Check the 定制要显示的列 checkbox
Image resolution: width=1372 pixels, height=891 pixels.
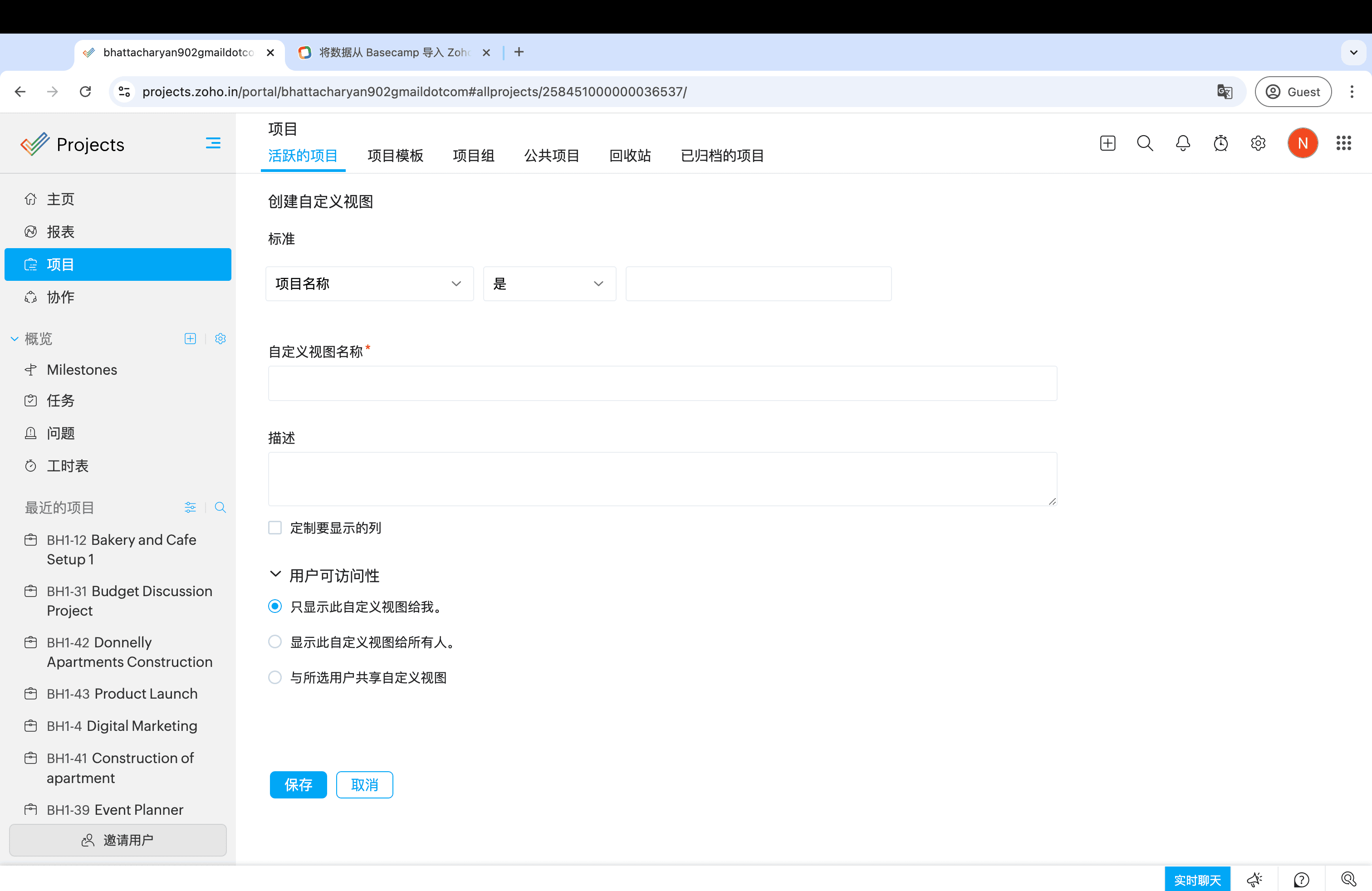(x=275, y=527)
